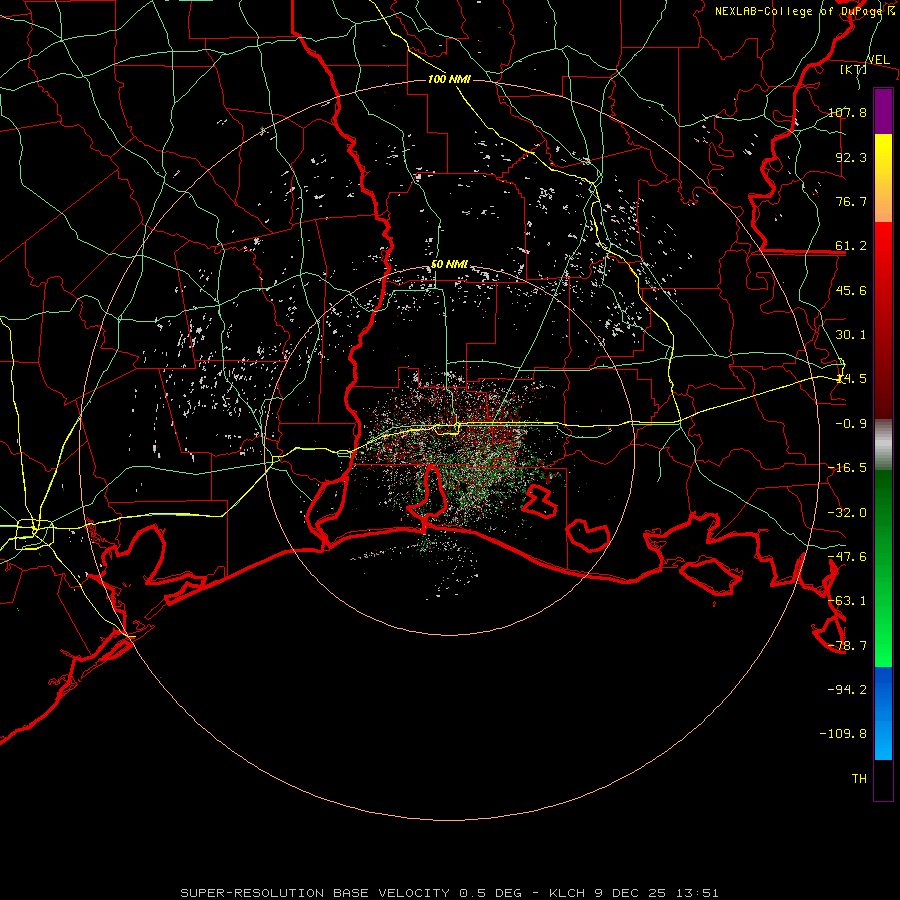Select the 107.8 velocity scale value
900x900 pixels.
pos(847,112)
